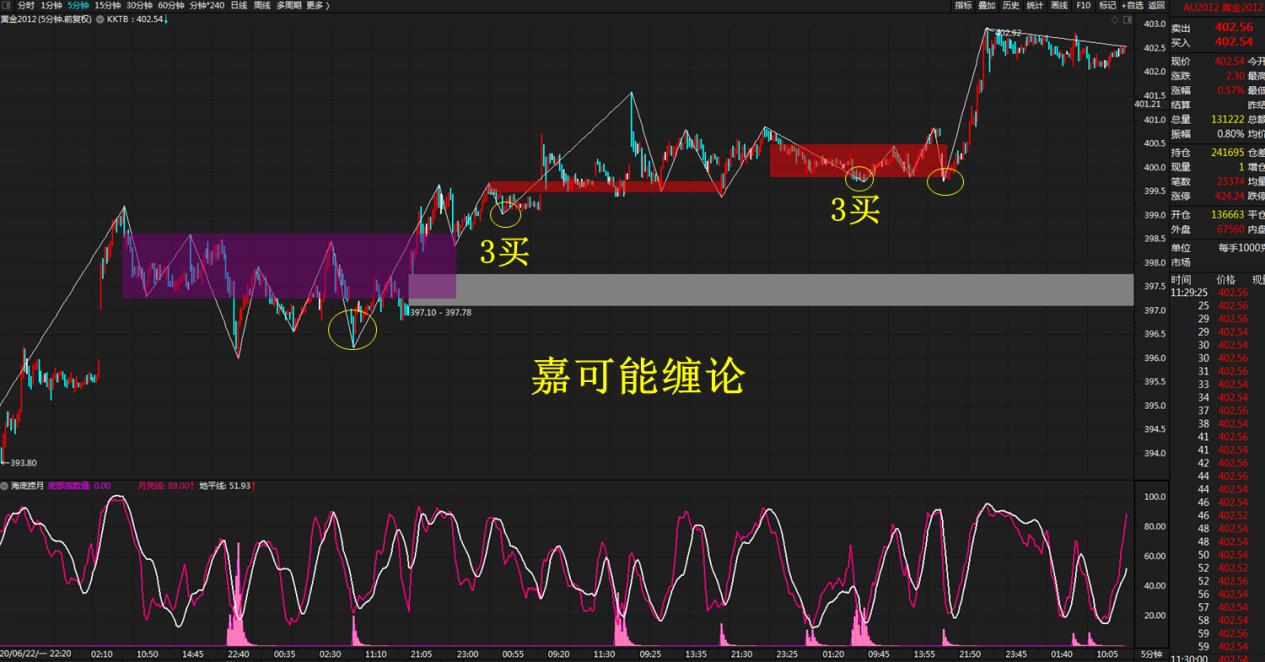The image size is (1265, 662).
Task: Click the 总量 value 131222
Action: tap(1228, 119)
